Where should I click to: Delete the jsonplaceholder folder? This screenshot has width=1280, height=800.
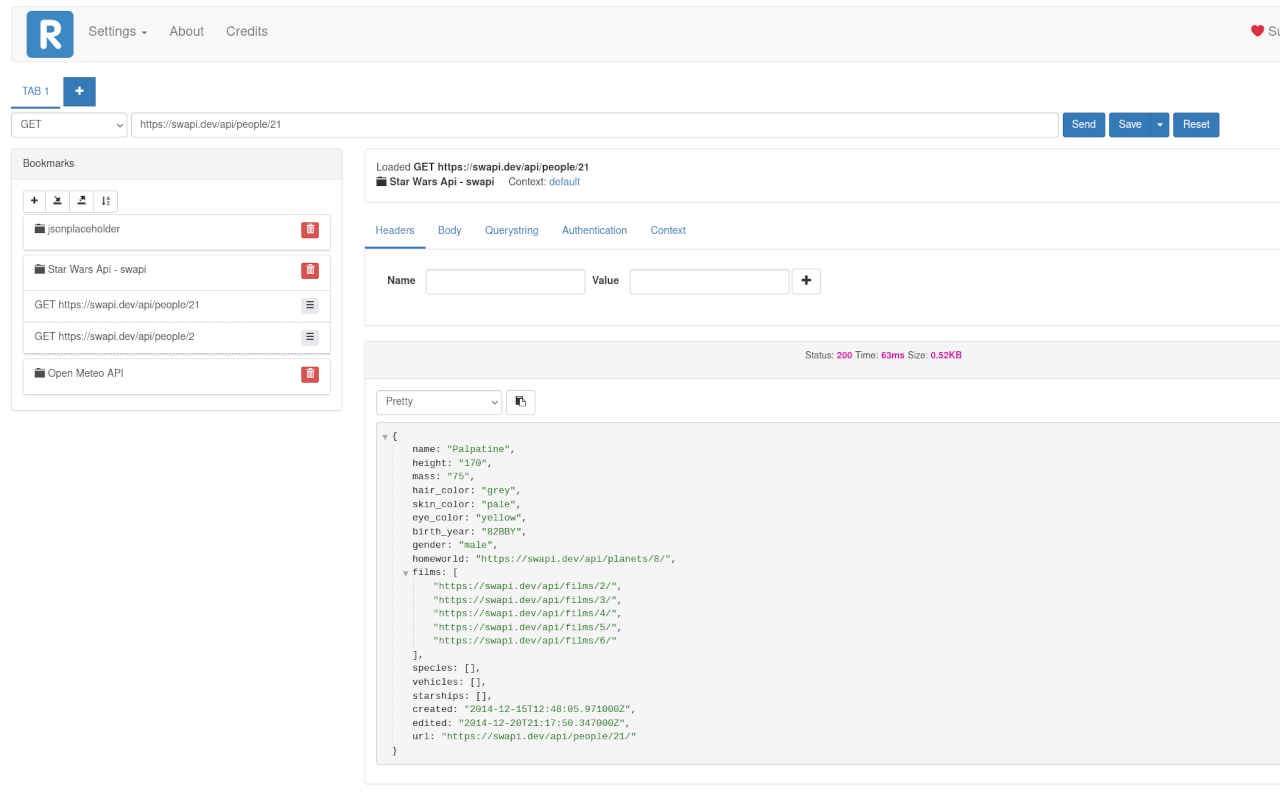[310, 230]
